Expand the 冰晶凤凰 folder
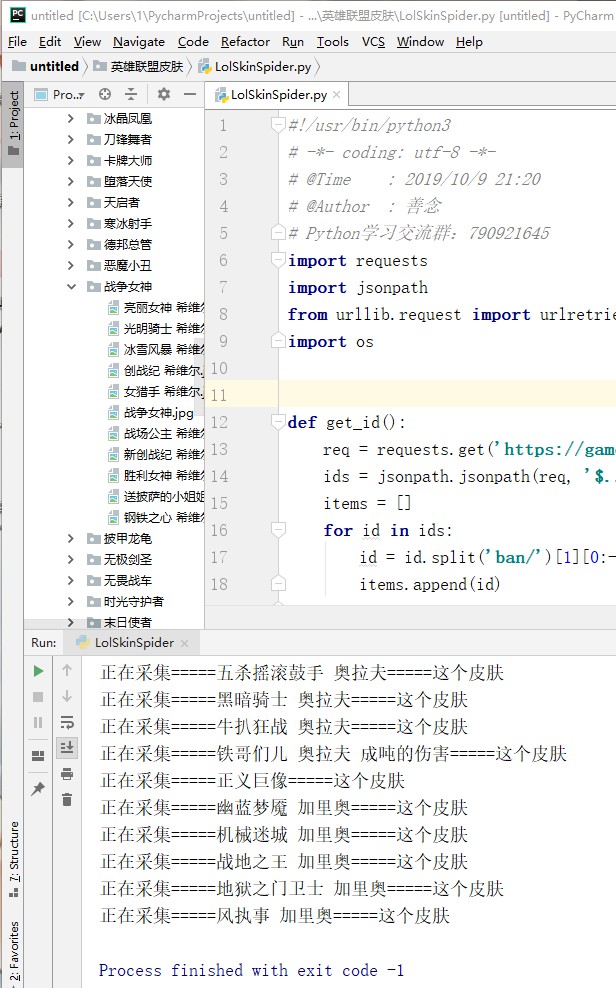Screen dimensions: 616x988 71,118
